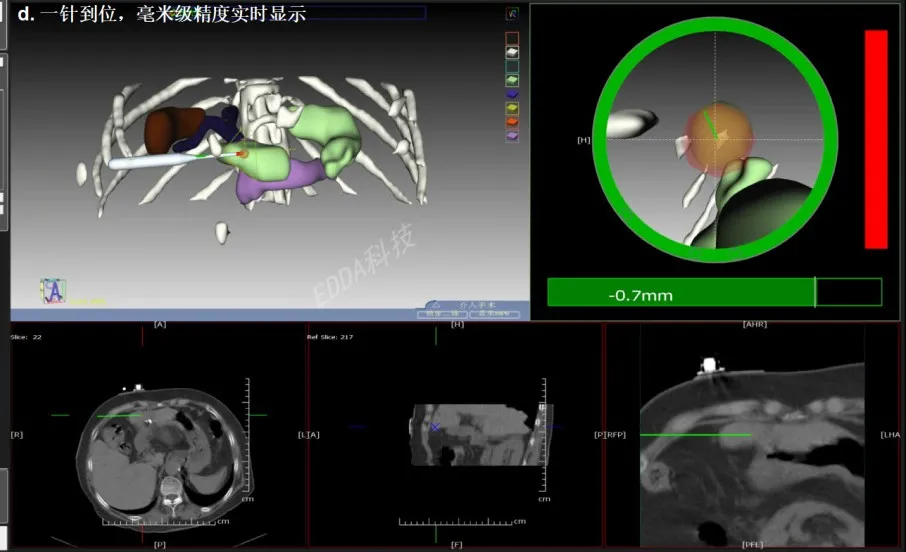Click the orange target sphere in crosshair view

pos(718,136)
